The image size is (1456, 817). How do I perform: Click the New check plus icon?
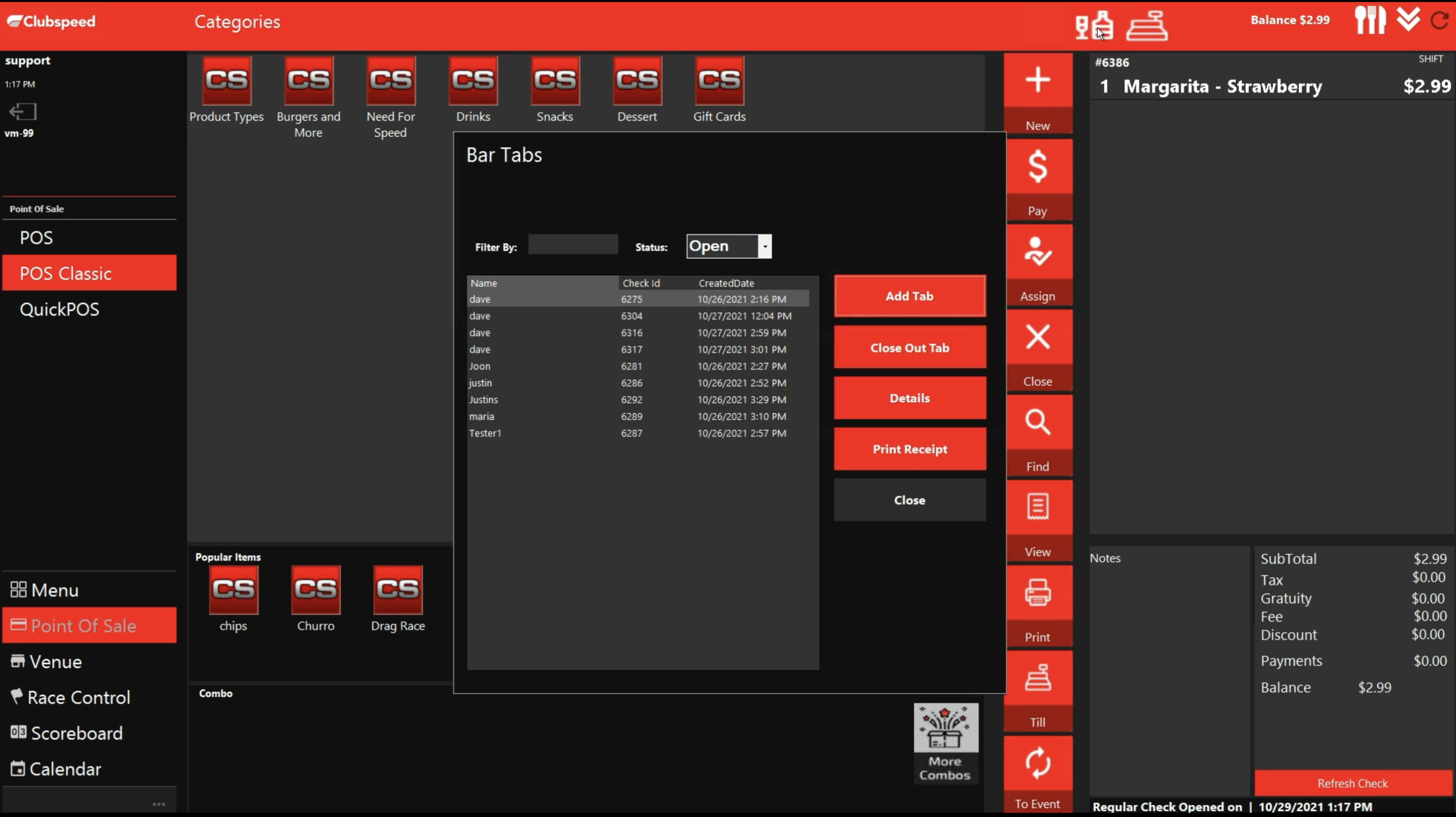coord(1038,80)
